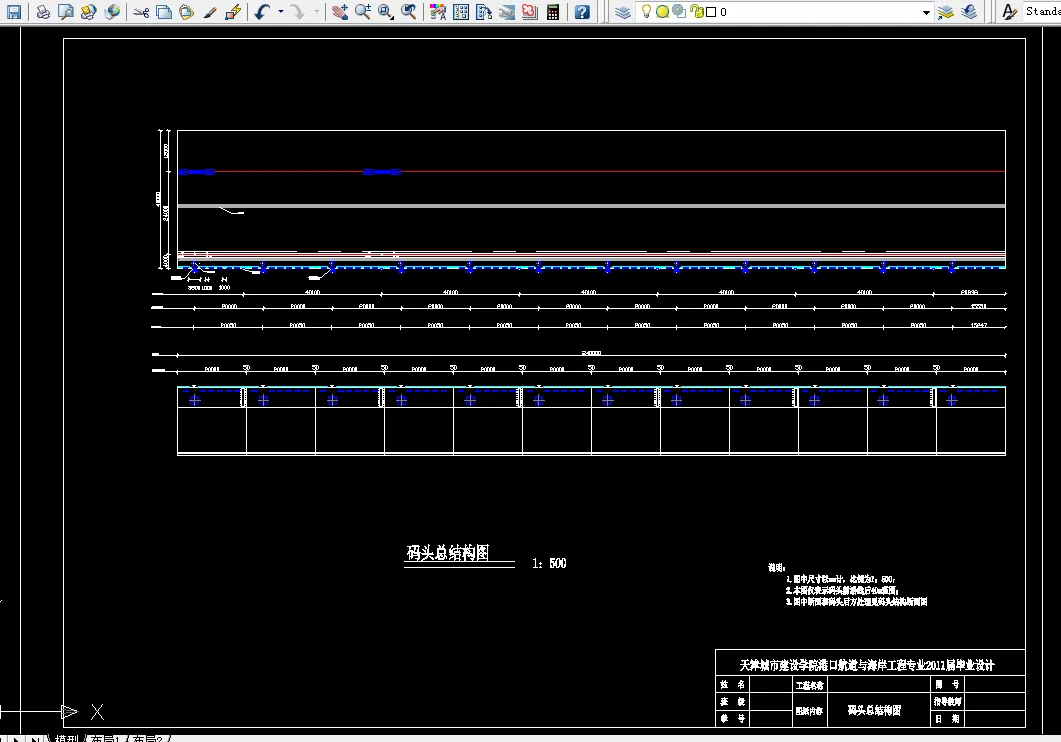
Task: Open the Properties palette icon
Action: point(438,11)
